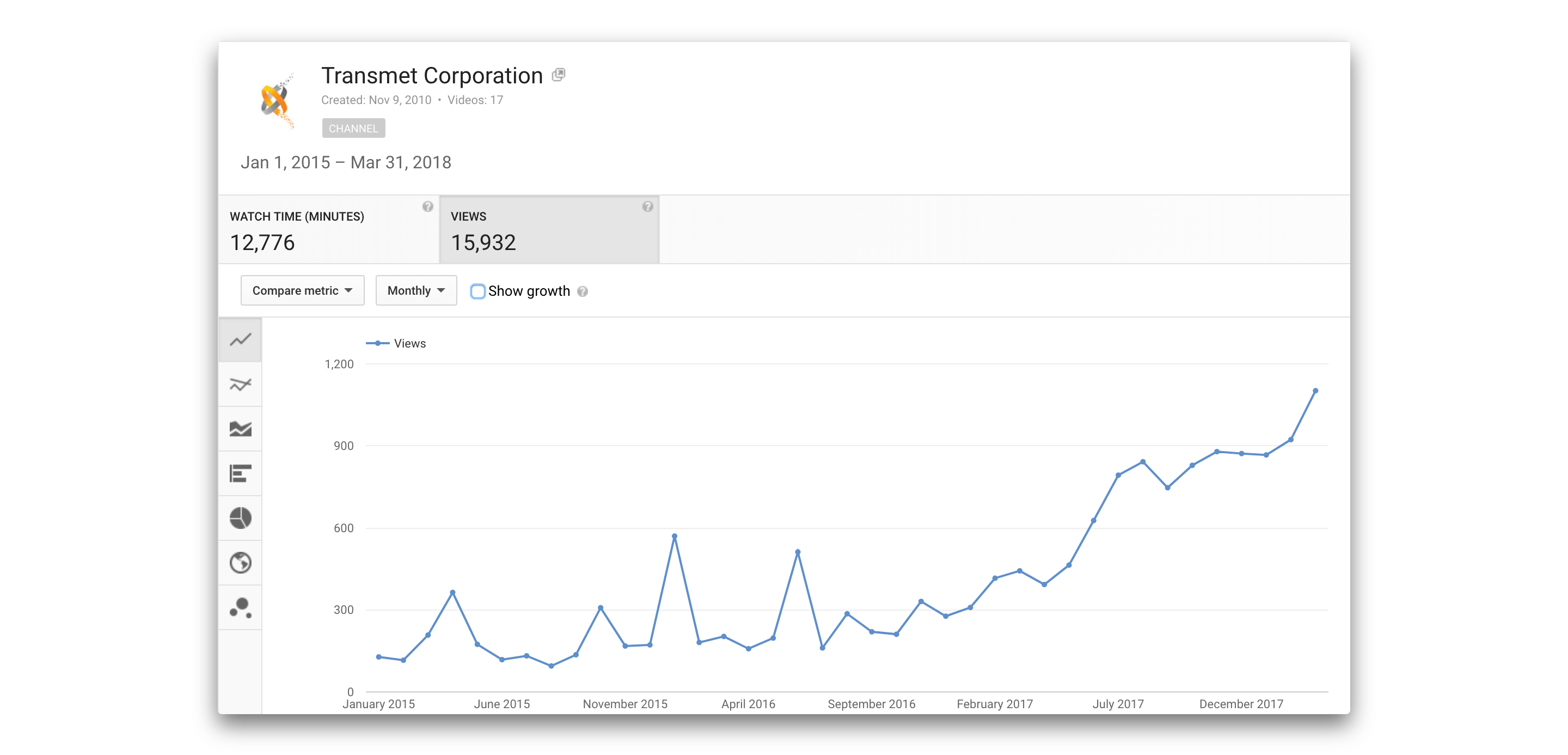Switch to pie chart view icon
Screen dimensions: 1568x755
pyautogui.click(x=241, y=518)
